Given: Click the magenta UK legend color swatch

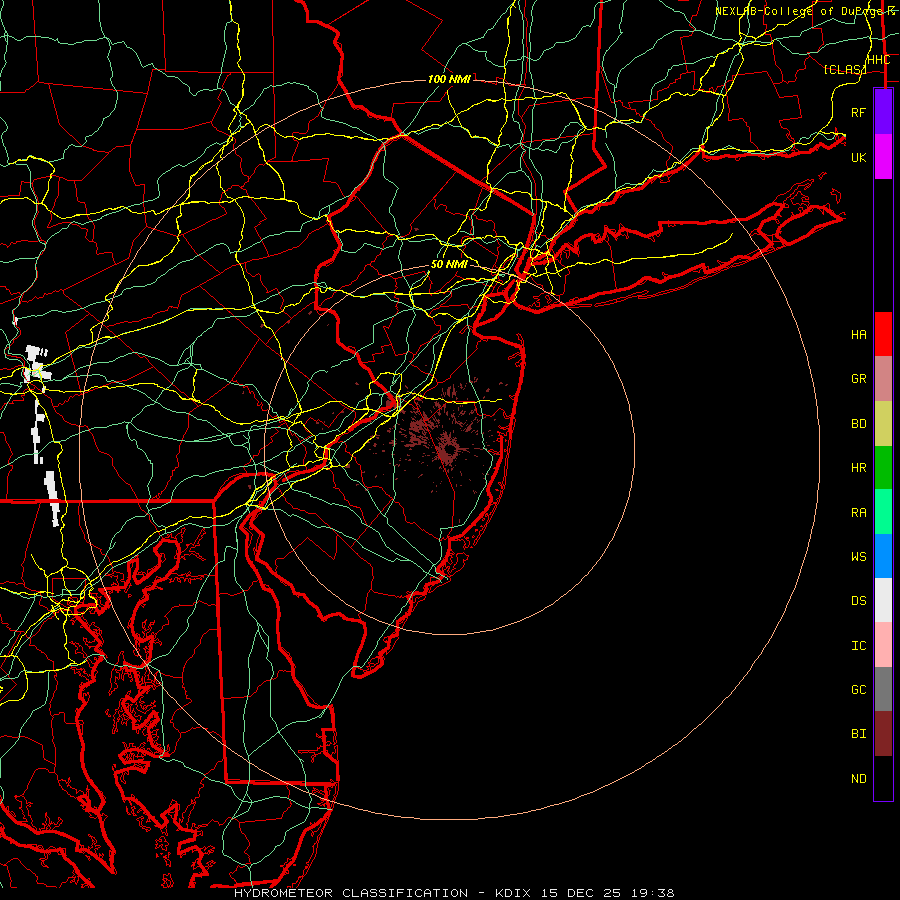Looking at the screenshot, I should click(x=883, y=157).
